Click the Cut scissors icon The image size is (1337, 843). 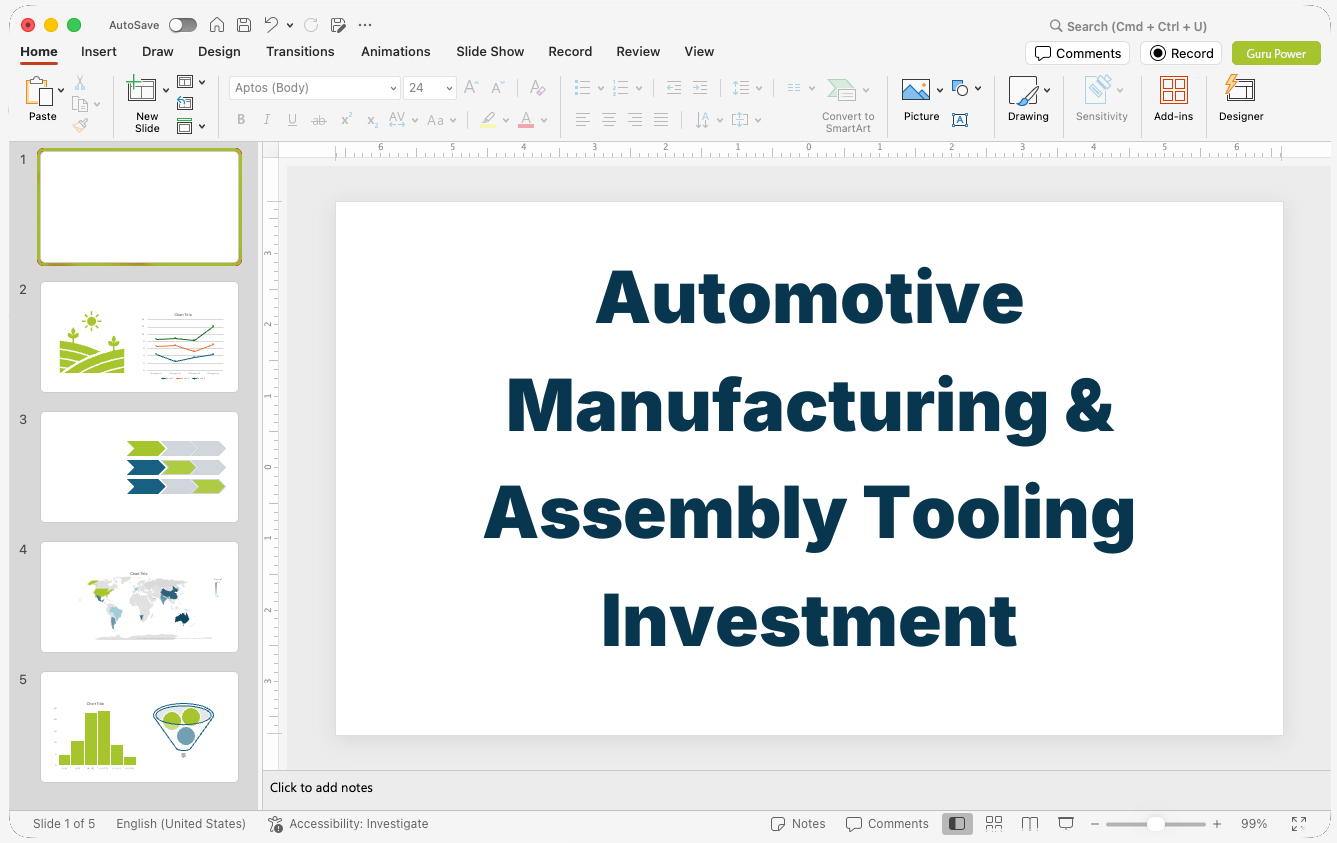tap(80, 83)
